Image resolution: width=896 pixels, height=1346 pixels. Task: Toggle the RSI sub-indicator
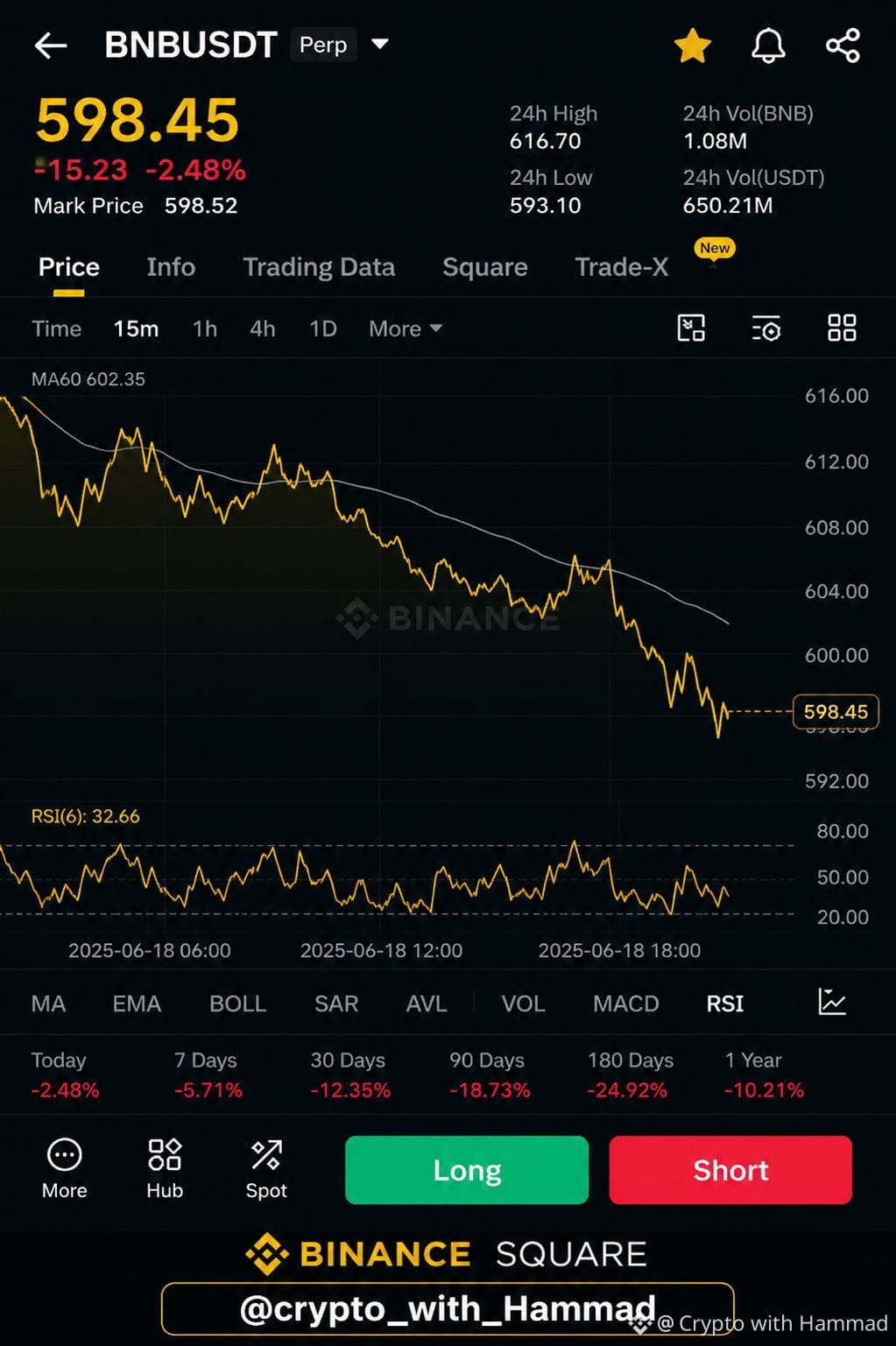coord(724,1004)
